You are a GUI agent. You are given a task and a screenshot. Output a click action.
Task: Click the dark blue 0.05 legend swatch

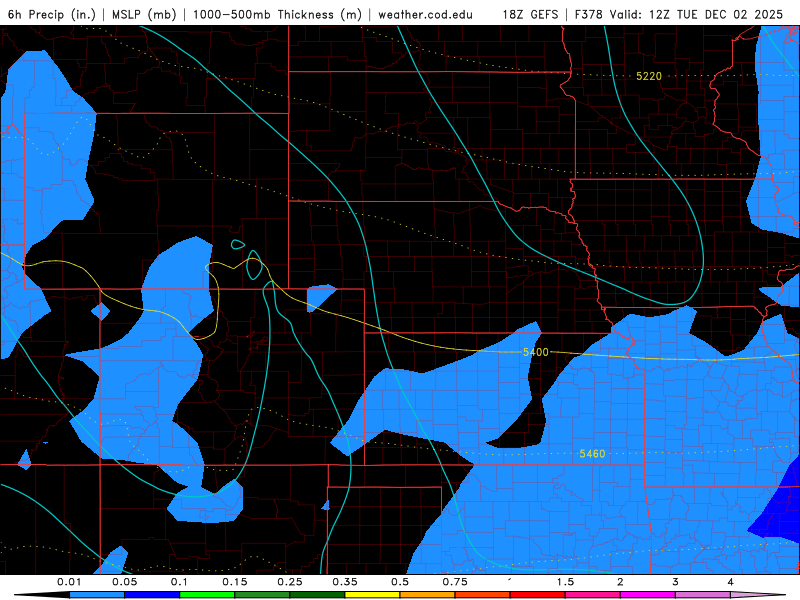point(152,595)
